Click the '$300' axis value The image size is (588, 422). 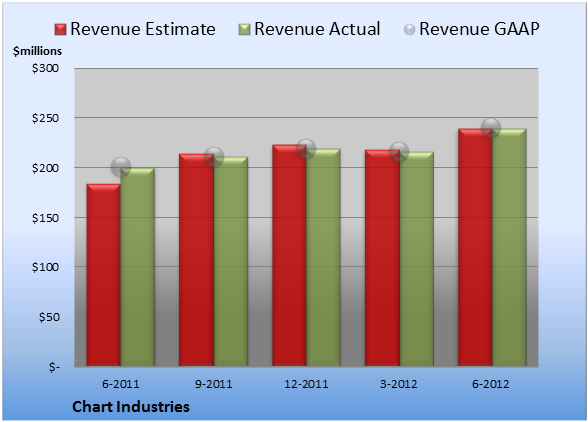coord(45,68)
